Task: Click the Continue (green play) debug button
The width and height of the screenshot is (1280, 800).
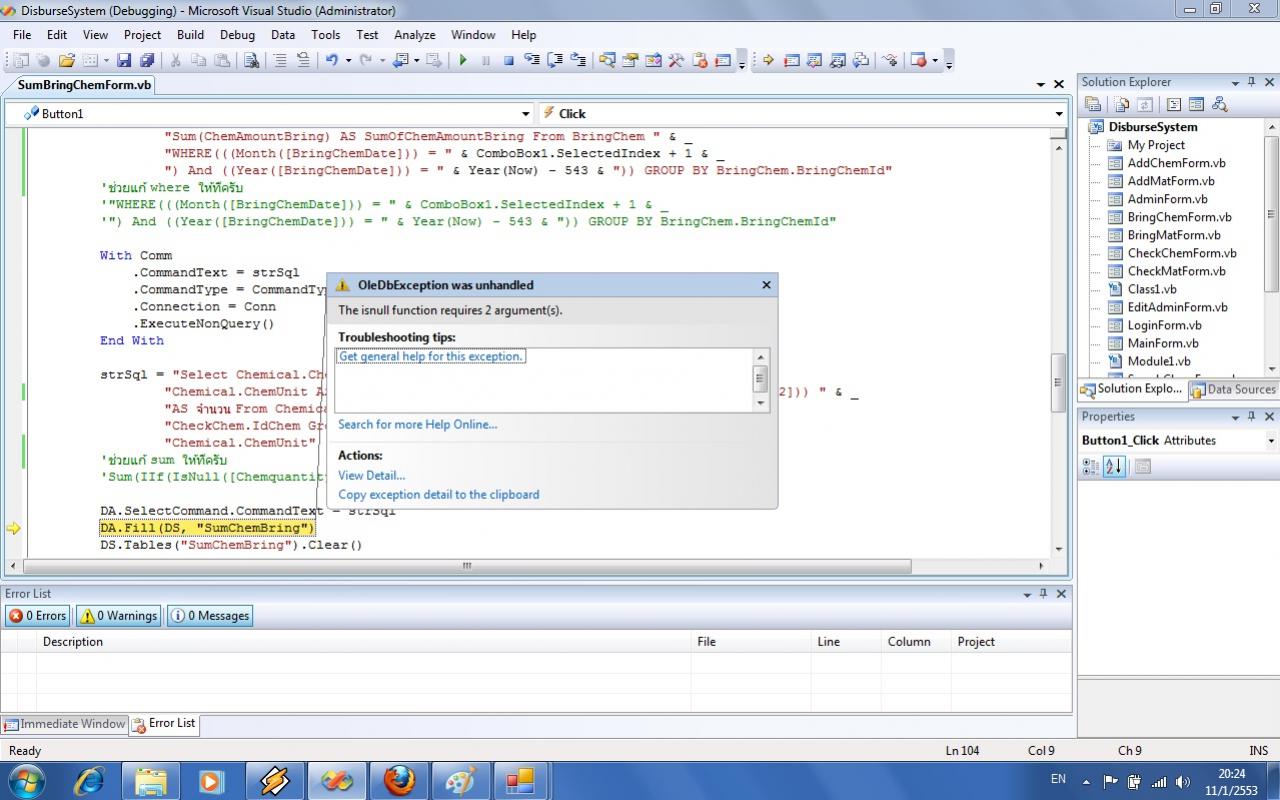Action: pos(463,60)
